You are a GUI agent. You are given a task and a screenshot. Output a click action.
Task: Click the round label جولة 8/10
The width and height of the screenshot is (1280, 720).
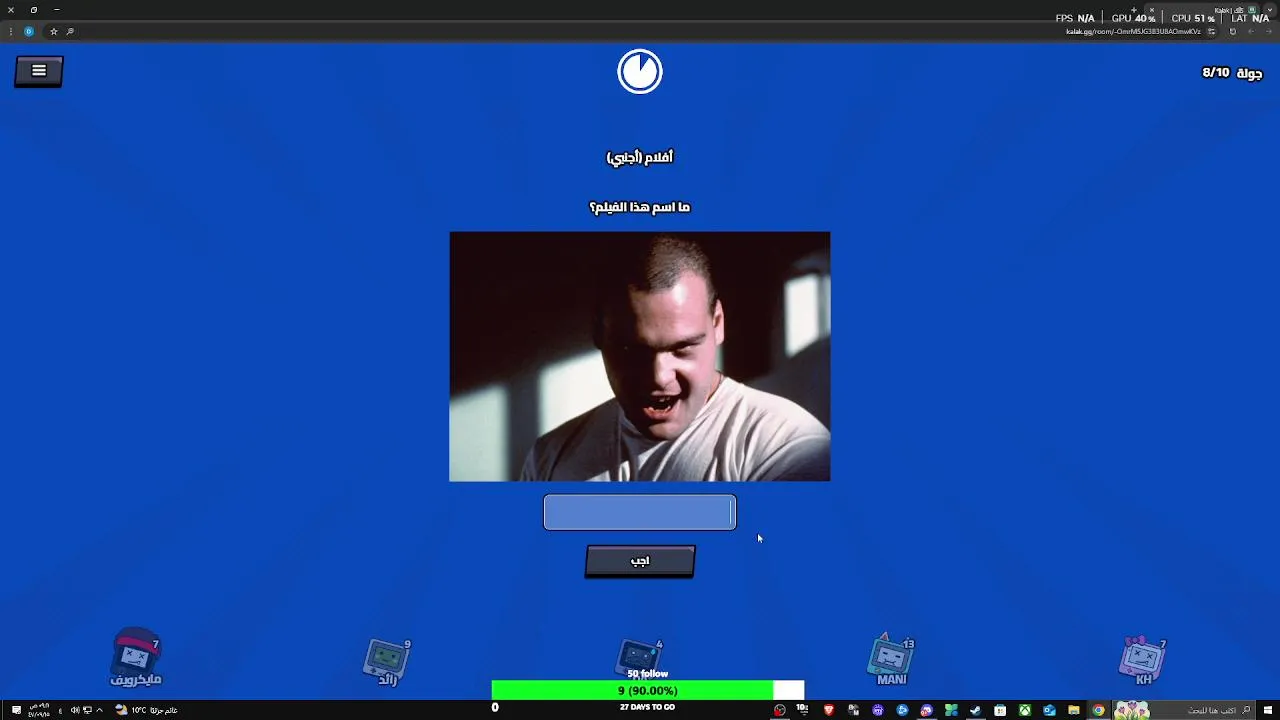(x=1232, y=73)
